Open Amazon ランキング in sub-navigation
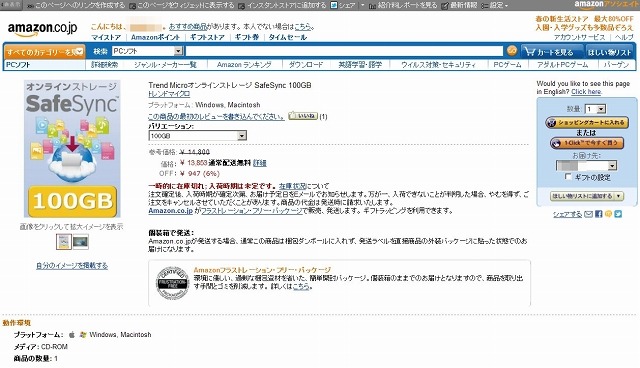This screenshot has height=368, width=640. click(244, 65)
